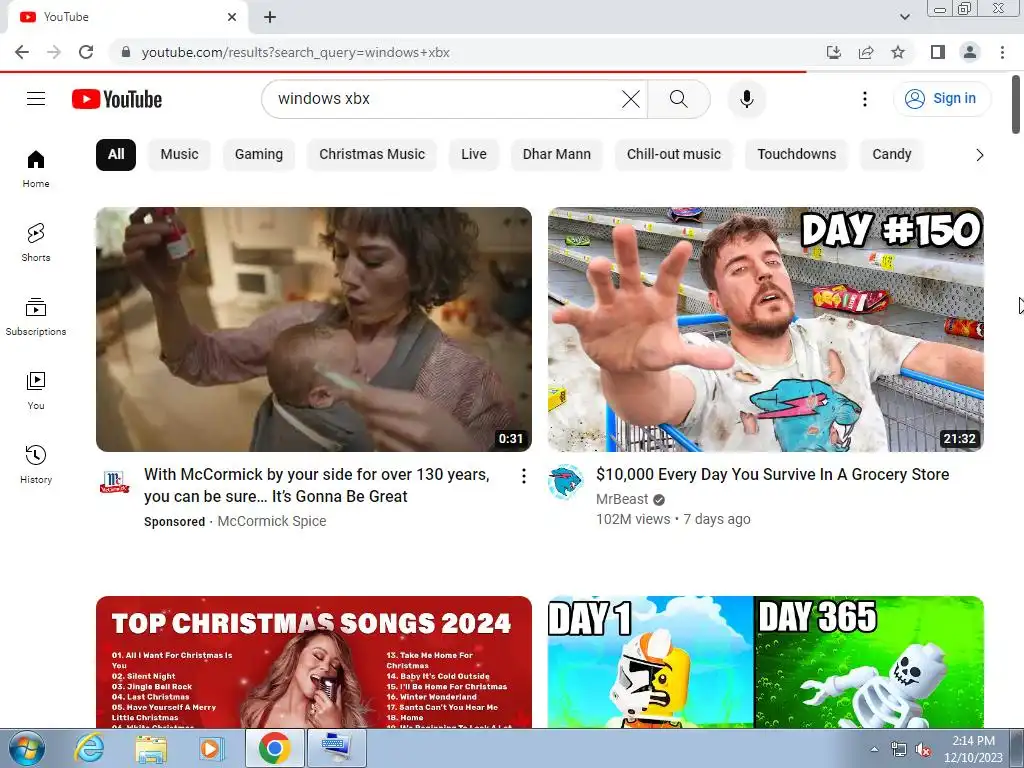Click the magnifier search button
Viewport: 1024px width, 768px height.
(x=679, y=99)
